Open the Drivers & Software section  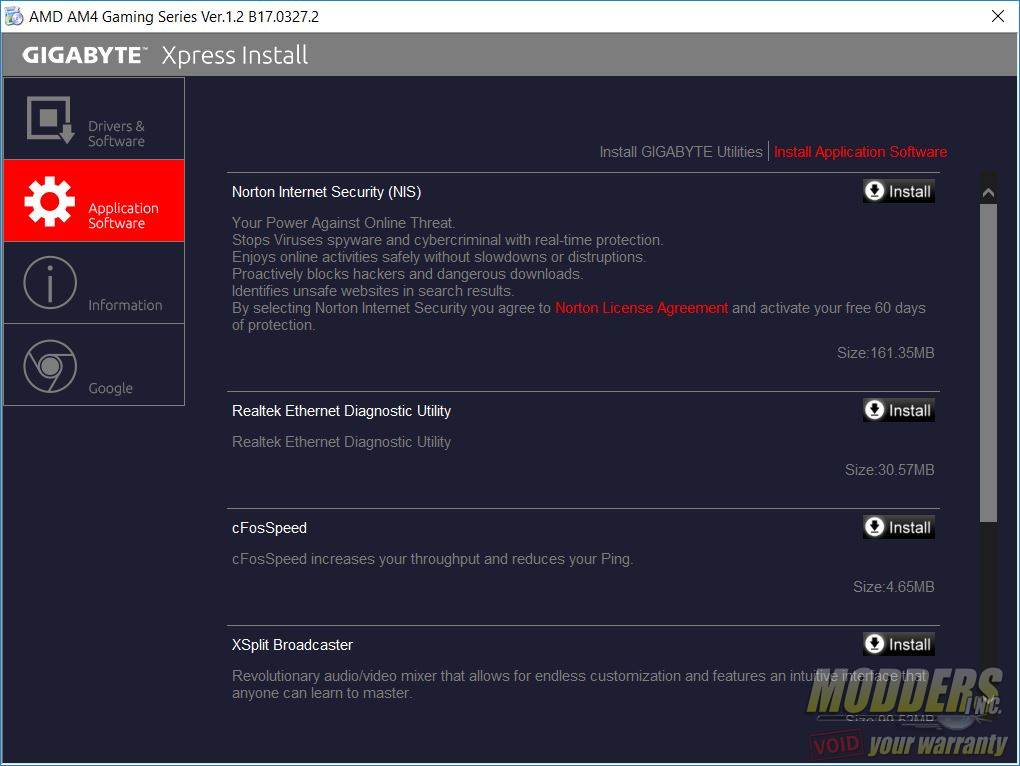point(94,118)
